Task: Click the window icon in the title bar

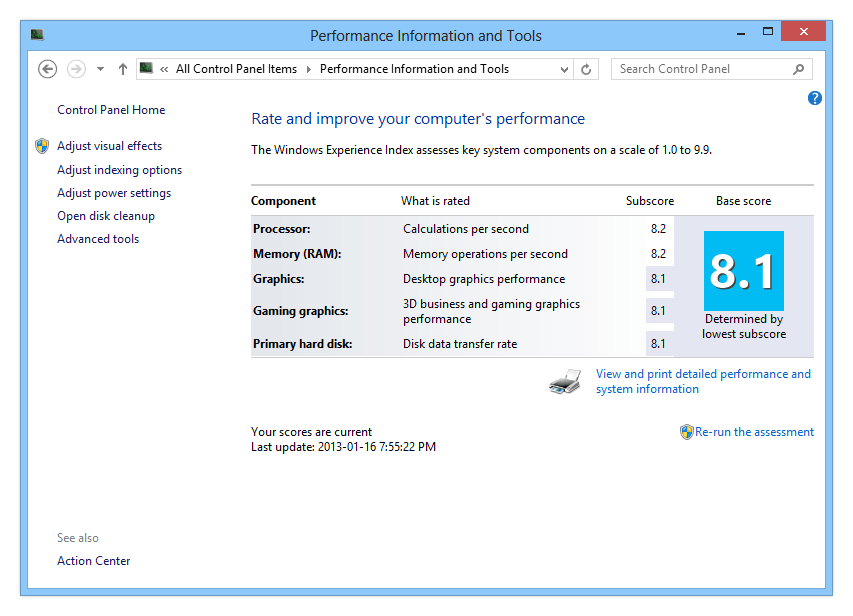Action: (37, 35)
